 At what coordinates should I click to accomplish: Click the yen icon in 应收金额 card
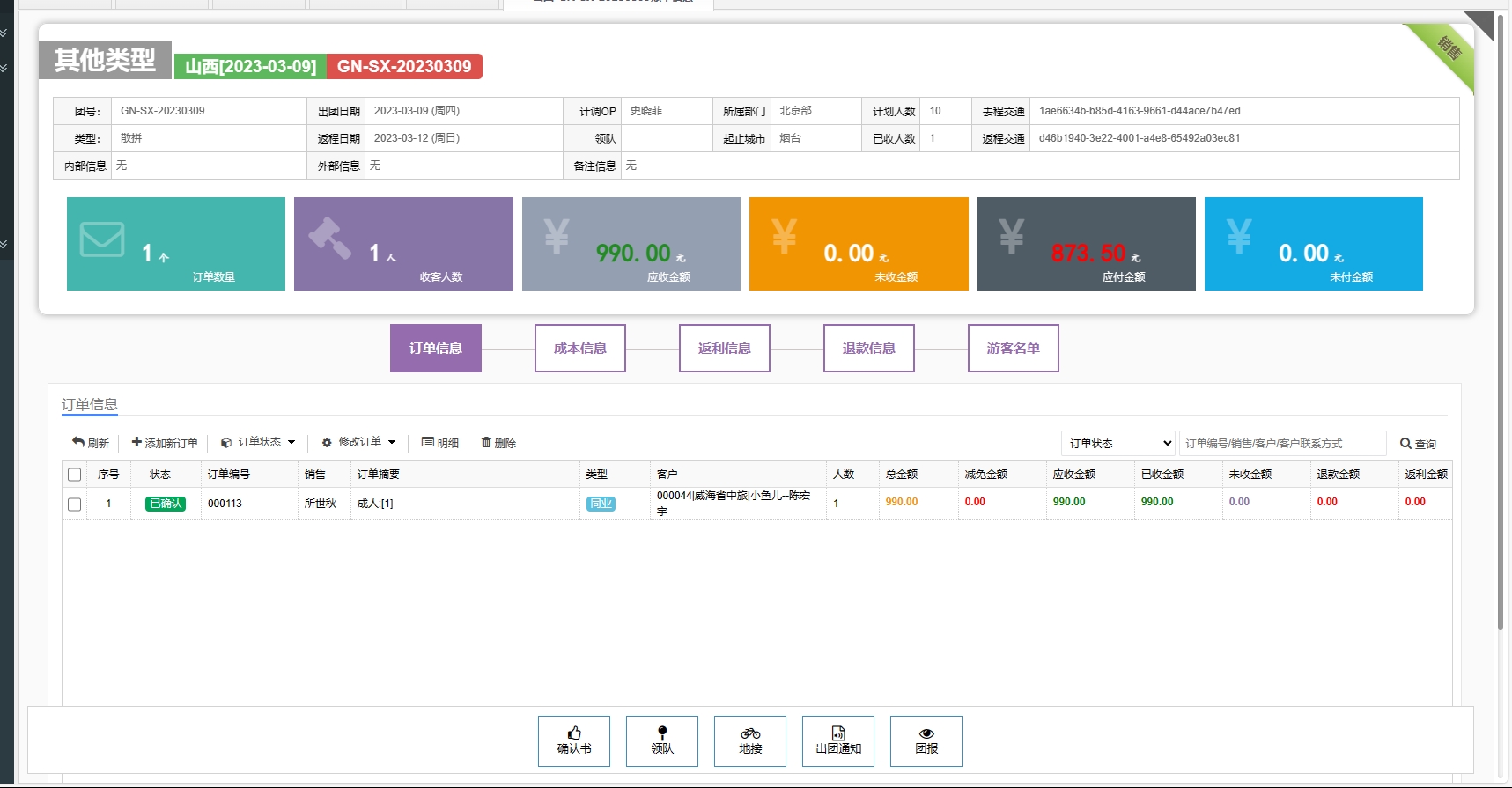557,236
